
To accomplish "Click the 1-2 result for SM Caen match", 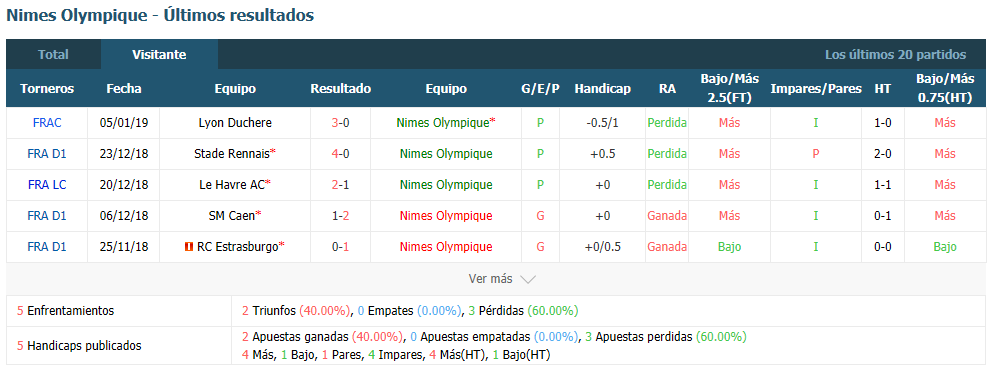I will (340, 215).
